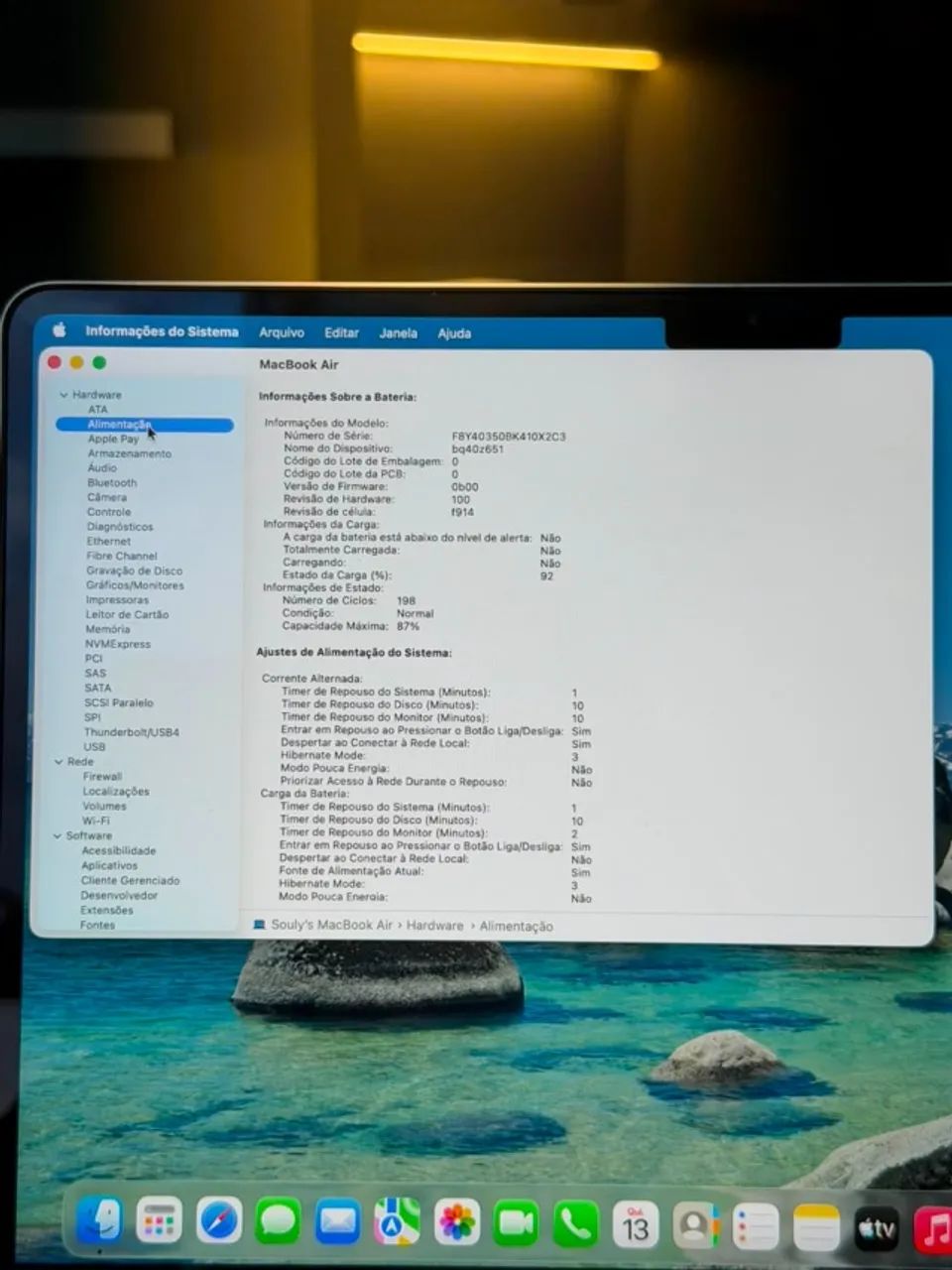Viewport: 952px width, 1270px height.
Task: Open Notes from the Dock
Action: click(816, 1228)
